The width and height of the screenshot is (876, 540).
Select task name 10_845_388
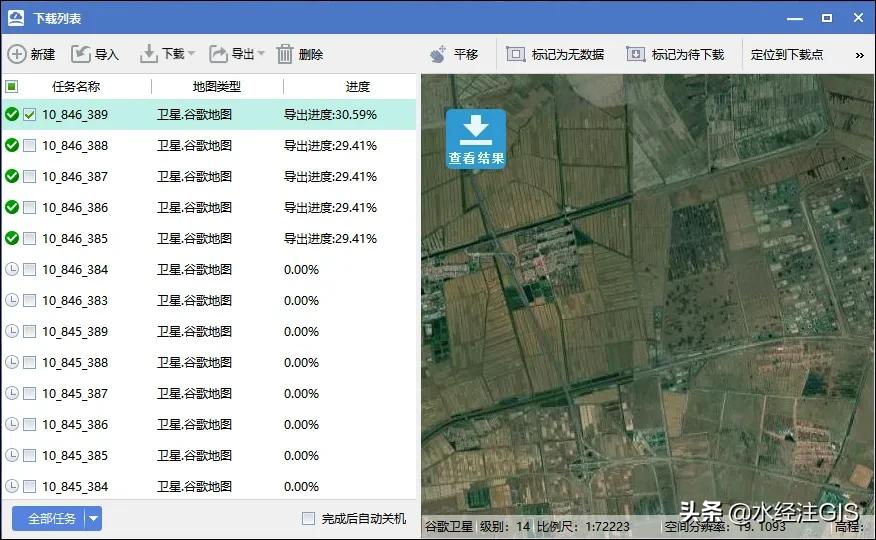point(75,362)
